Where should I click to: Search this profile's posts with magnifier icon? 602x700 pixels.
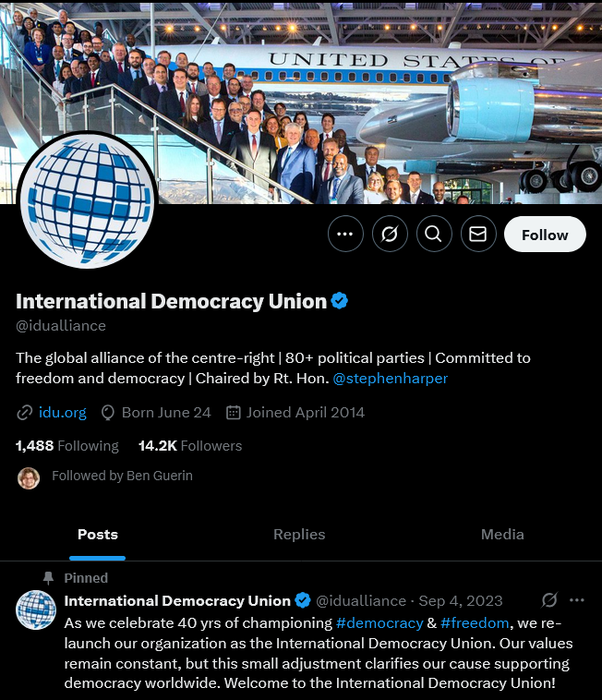pyautogui.click(x=434, y=234)
